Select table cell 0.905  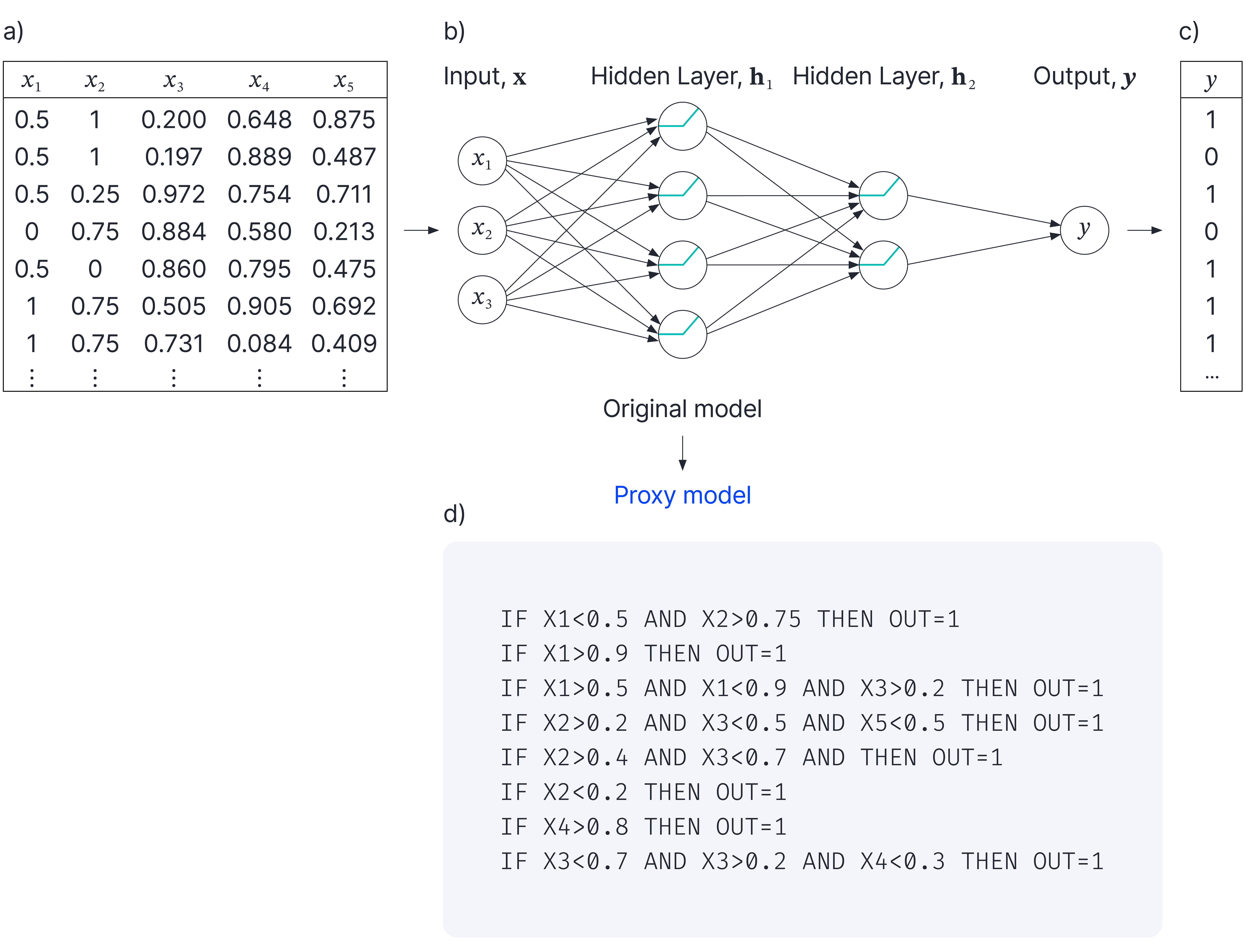[259, 307]
